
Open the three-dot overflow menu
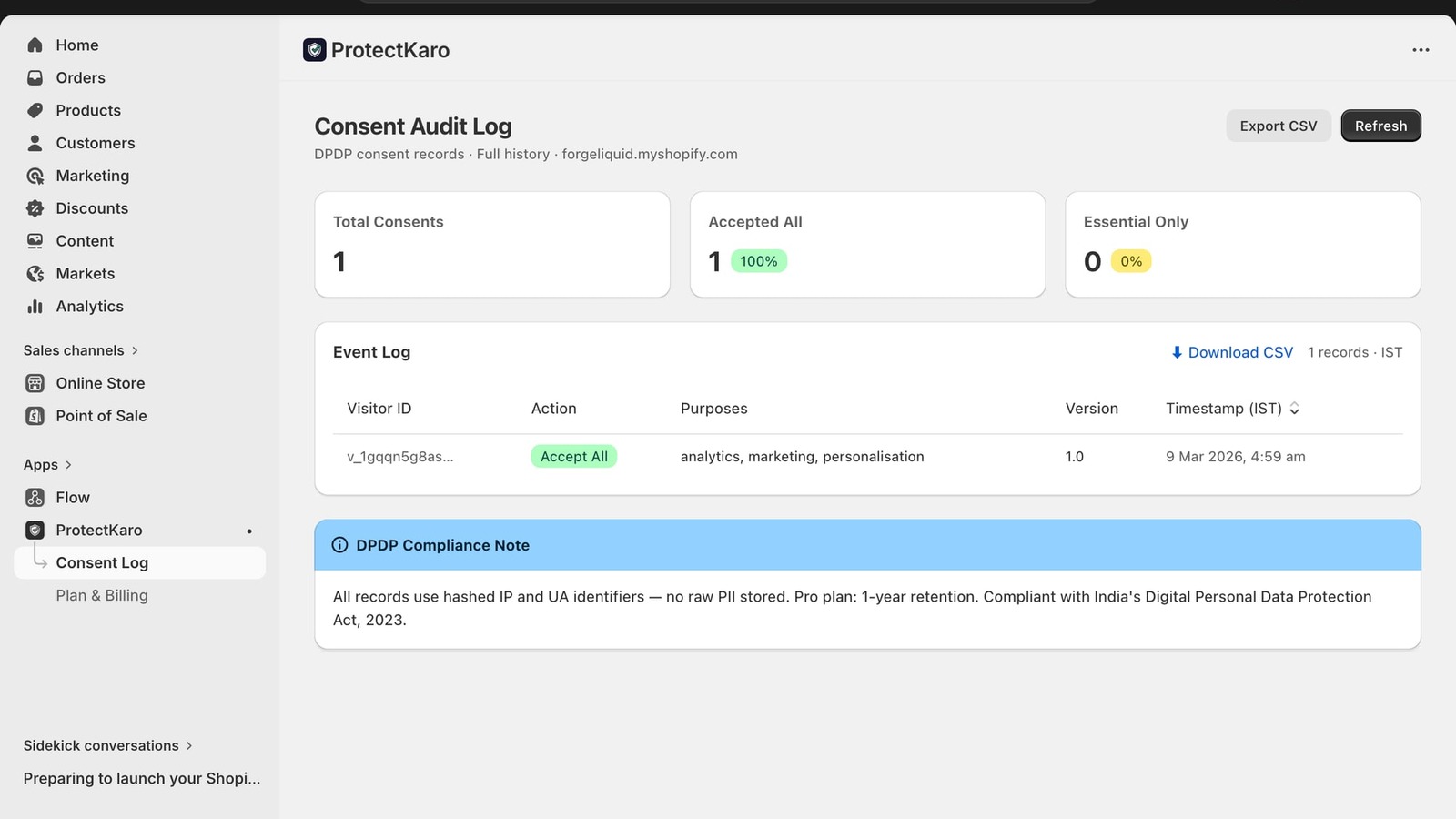[x=1421, y=50]
